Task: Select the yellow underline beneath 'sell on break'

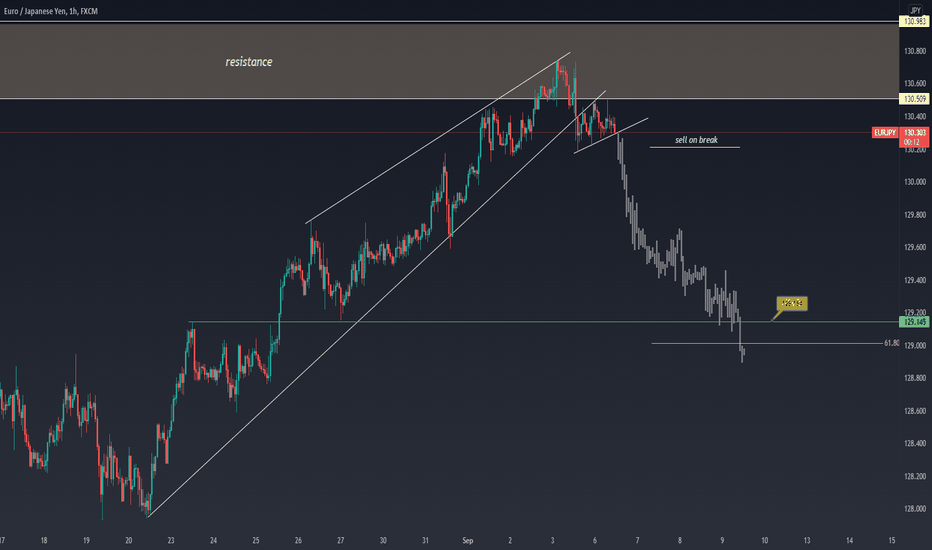Action: pos(695,147)
